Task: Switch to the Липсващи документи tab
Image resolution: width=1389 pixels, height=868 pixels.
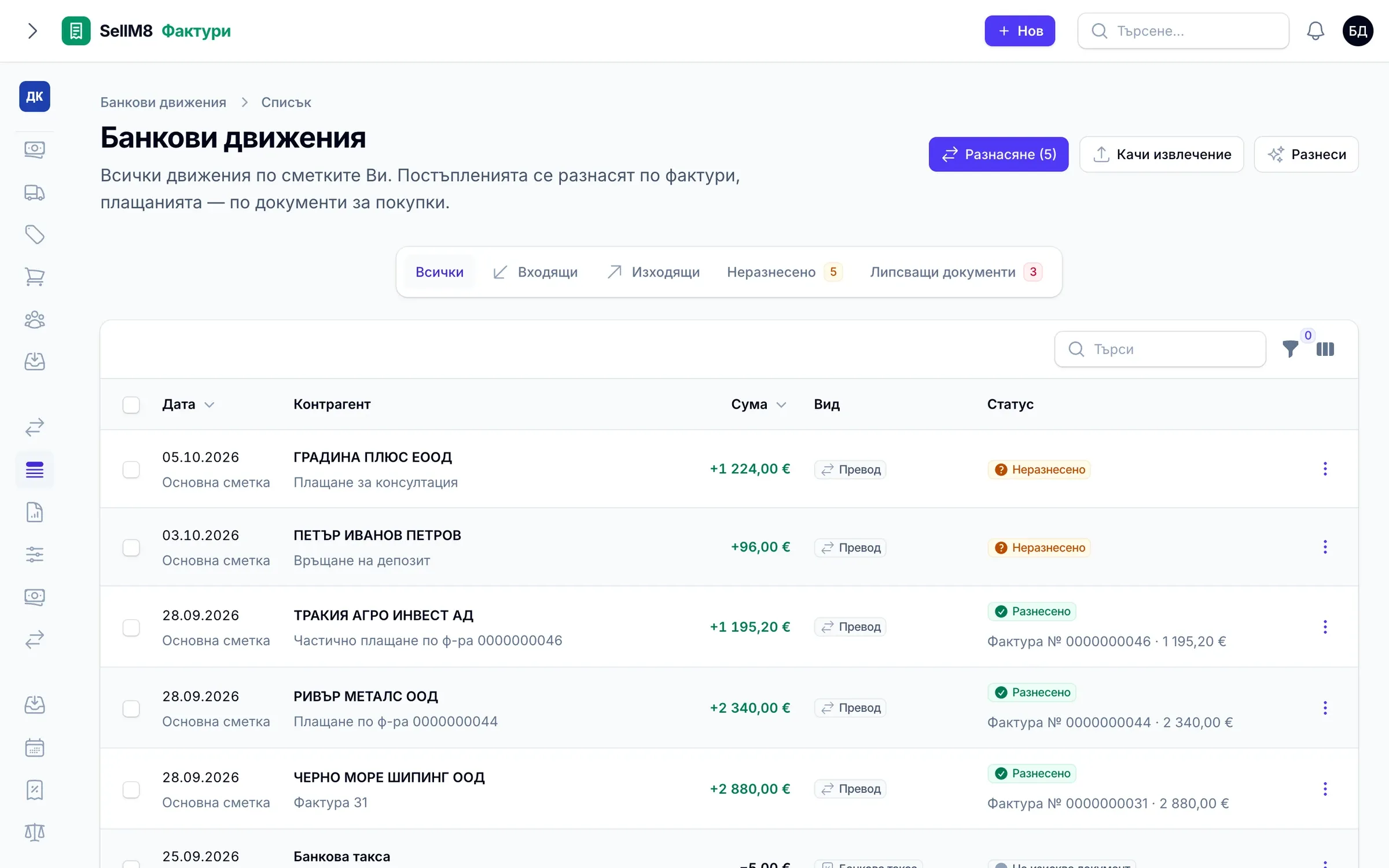Action: [956, 272]
